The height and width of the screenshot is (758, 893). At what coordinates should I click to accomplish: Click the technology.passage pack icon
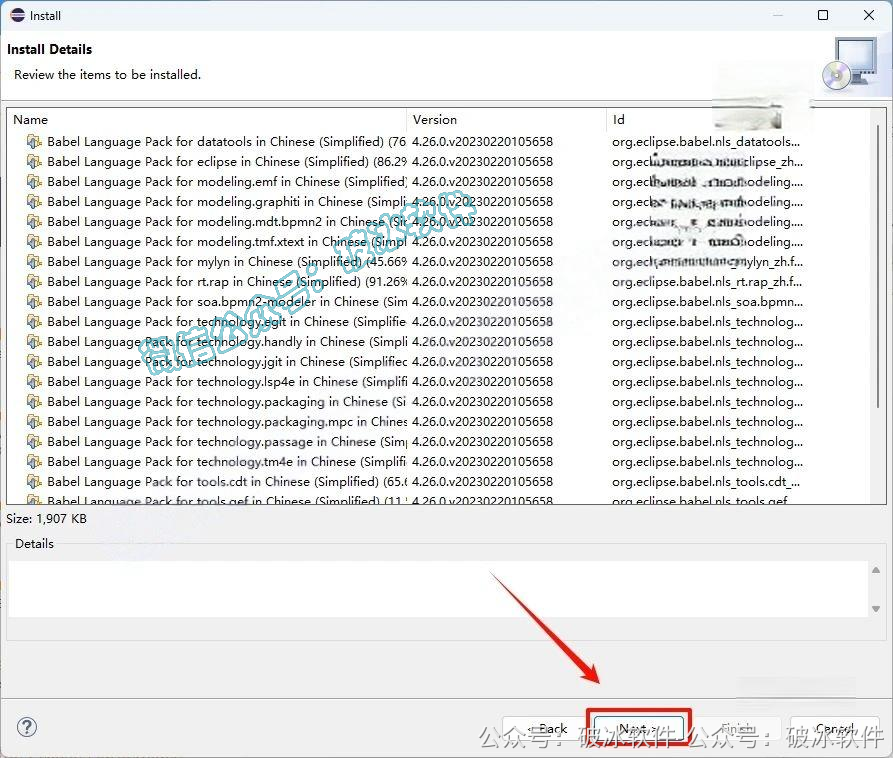pyautogui.click(x=34, y=441)
